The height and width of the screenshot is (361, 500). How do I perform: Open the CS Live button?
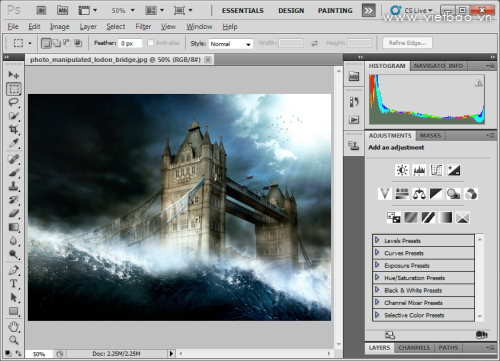(x=412, y=11)
